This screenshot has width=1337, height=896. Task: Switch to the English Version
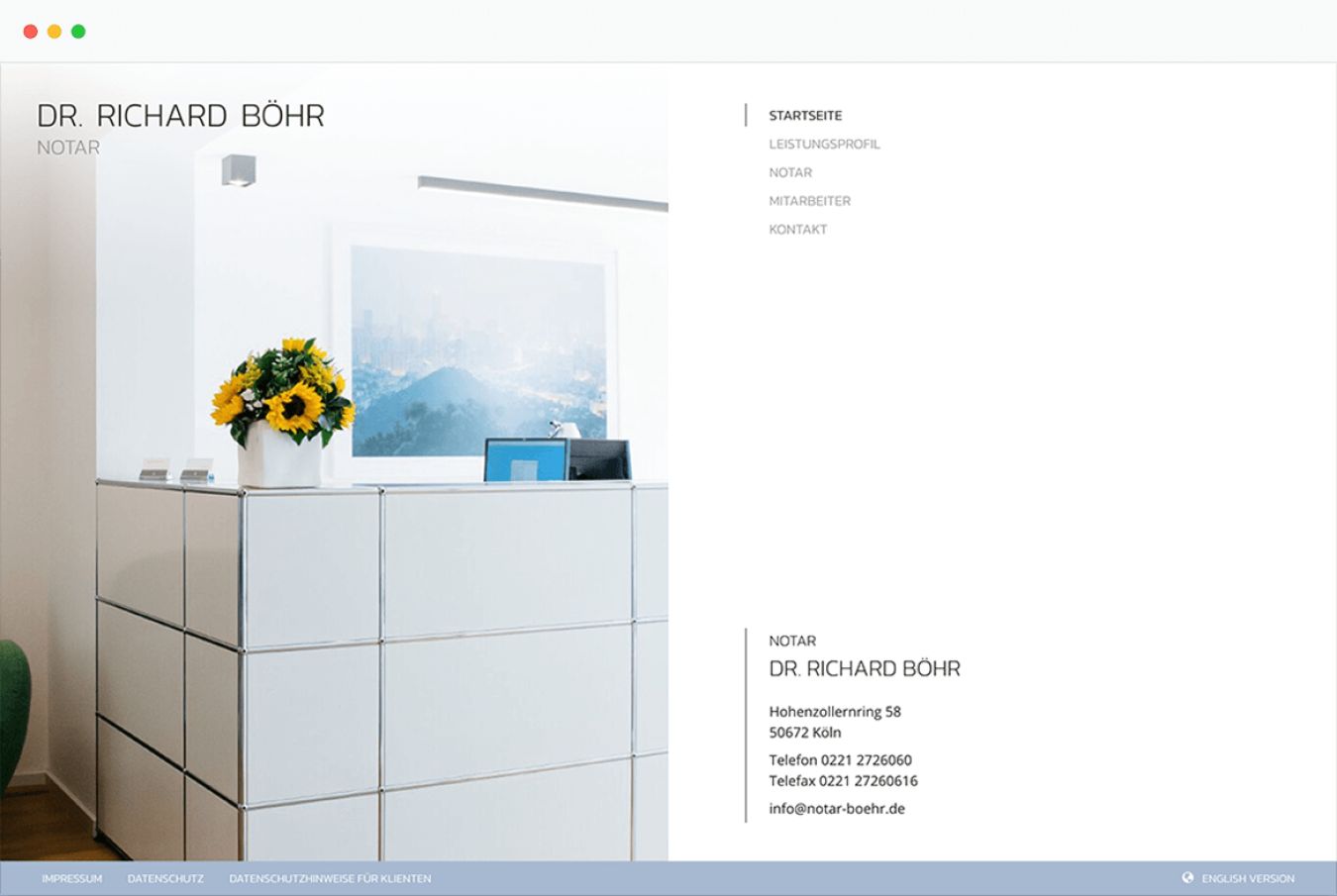[1247, 879]
